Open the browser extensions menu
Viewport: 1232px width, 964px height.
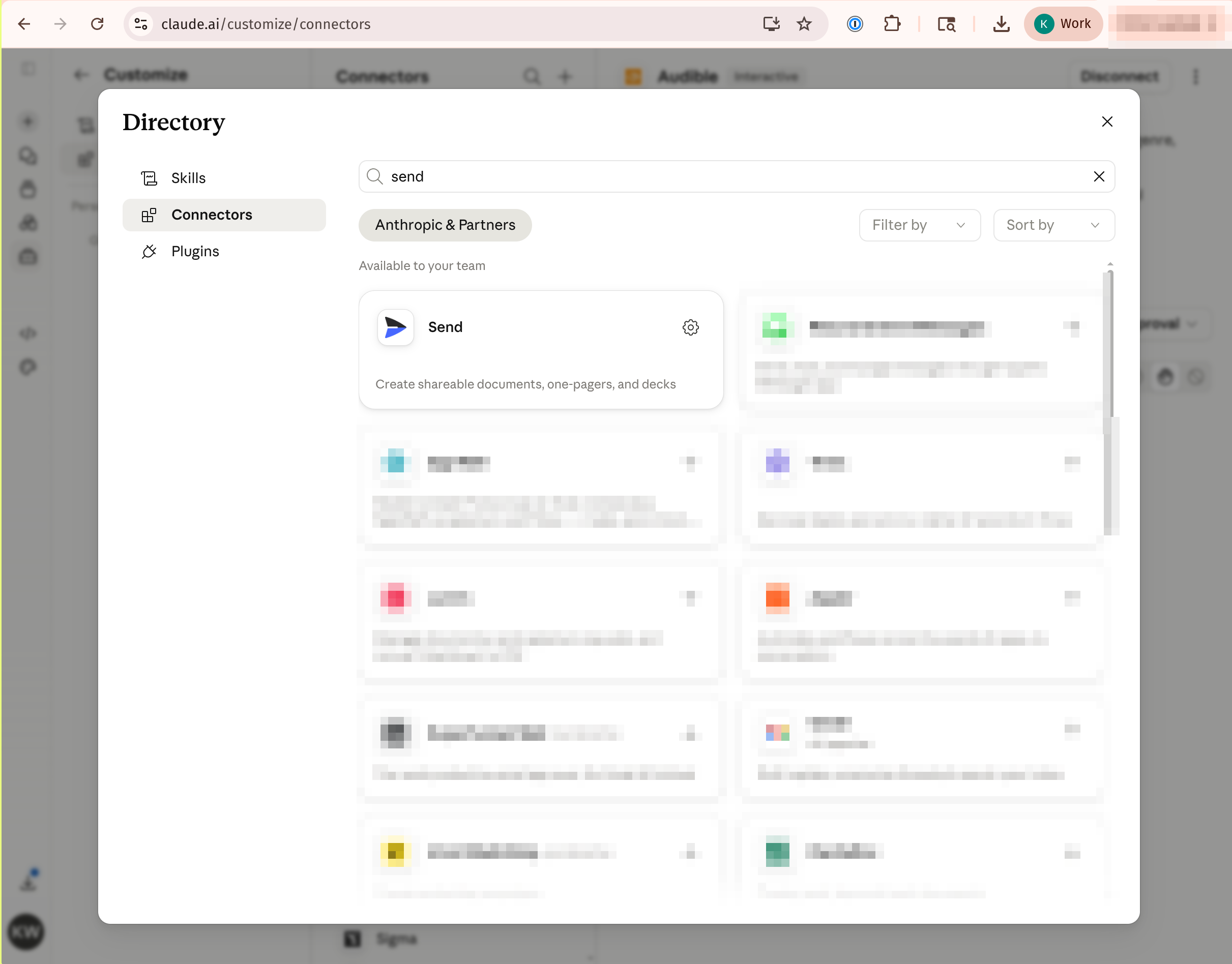(892, 24)
